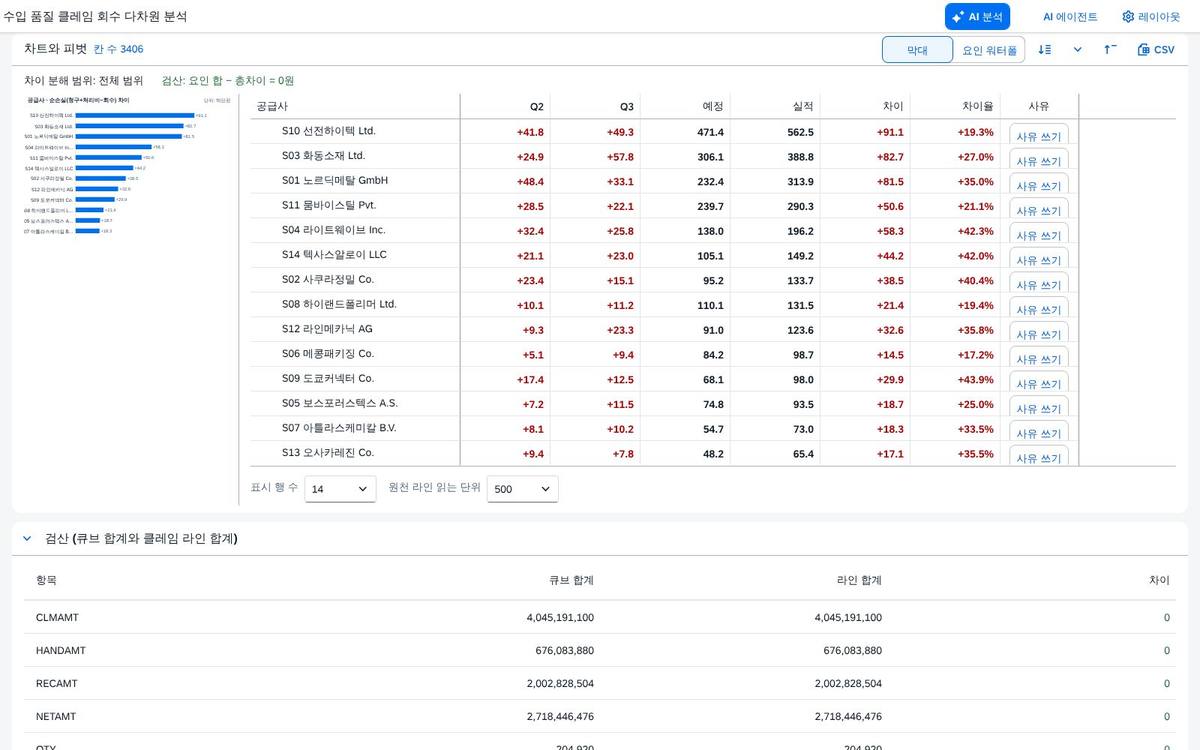The height and width of the screenshot is (750, 1200).
Task: Collapse the 검산 section chevron
Action: click(27, 538)
